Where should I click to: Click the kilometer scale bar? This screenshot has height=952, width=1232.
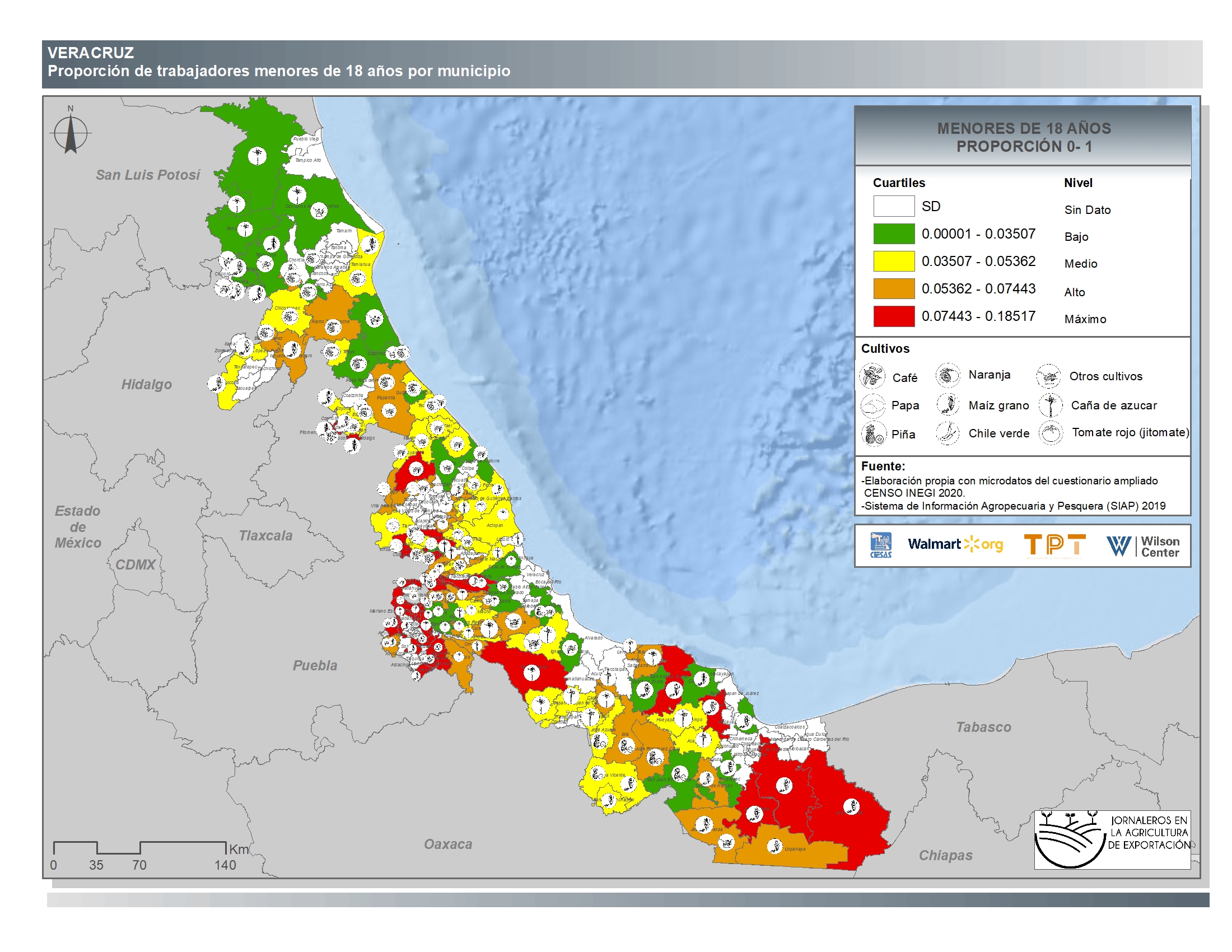139,847
